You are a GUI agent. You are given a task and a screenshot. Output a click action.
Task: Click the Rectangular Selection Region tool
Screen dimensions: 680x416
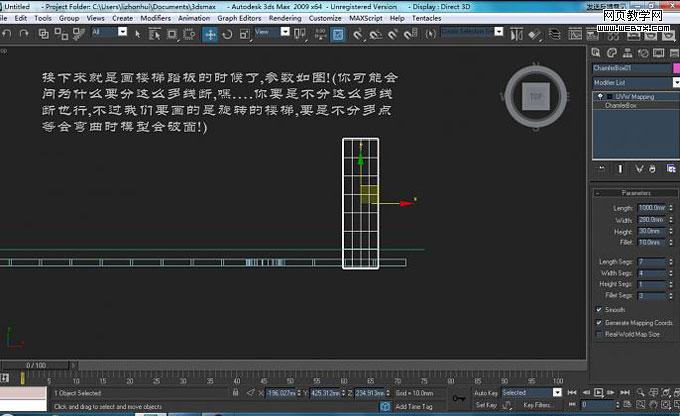[x=172, y=34]
